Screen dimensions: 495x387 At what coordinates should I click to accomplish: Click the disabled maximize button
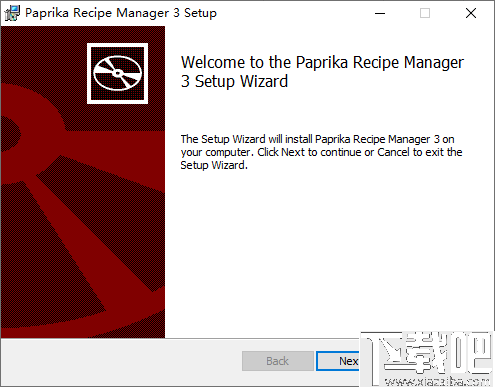click(425, 13)
